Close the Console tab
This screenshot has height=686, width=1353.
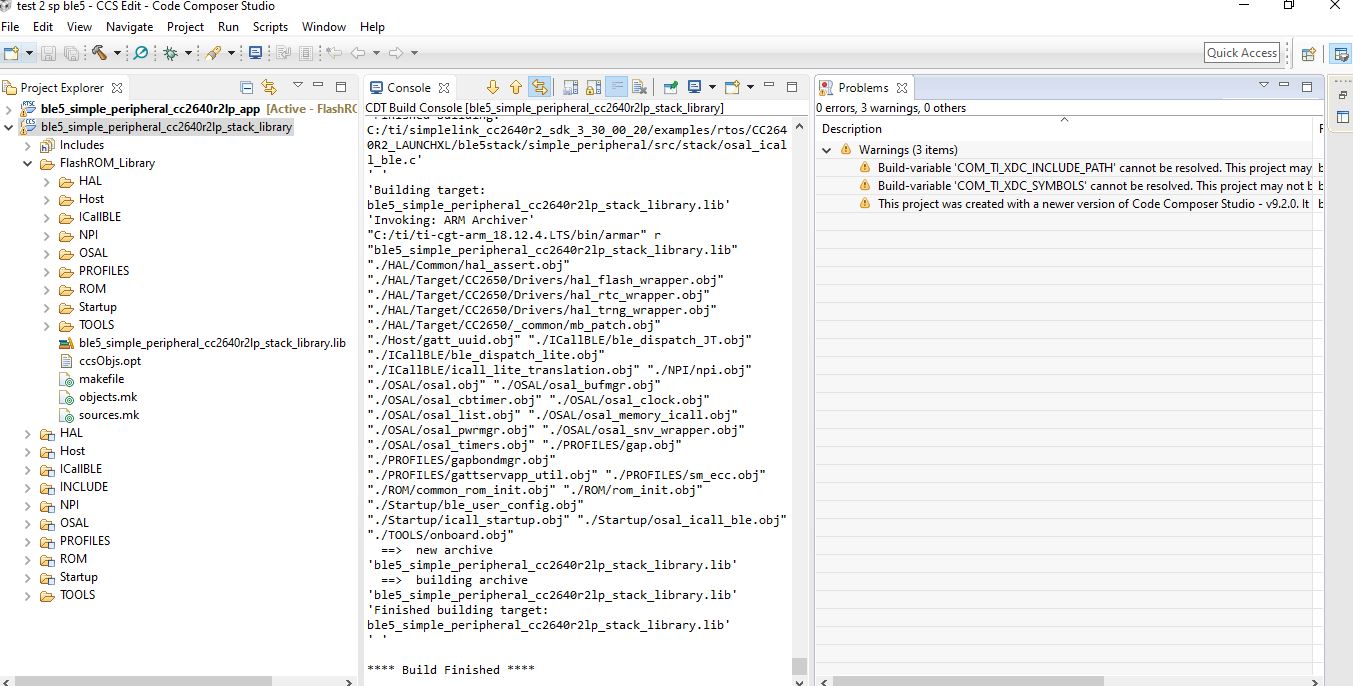pos(444,88)
